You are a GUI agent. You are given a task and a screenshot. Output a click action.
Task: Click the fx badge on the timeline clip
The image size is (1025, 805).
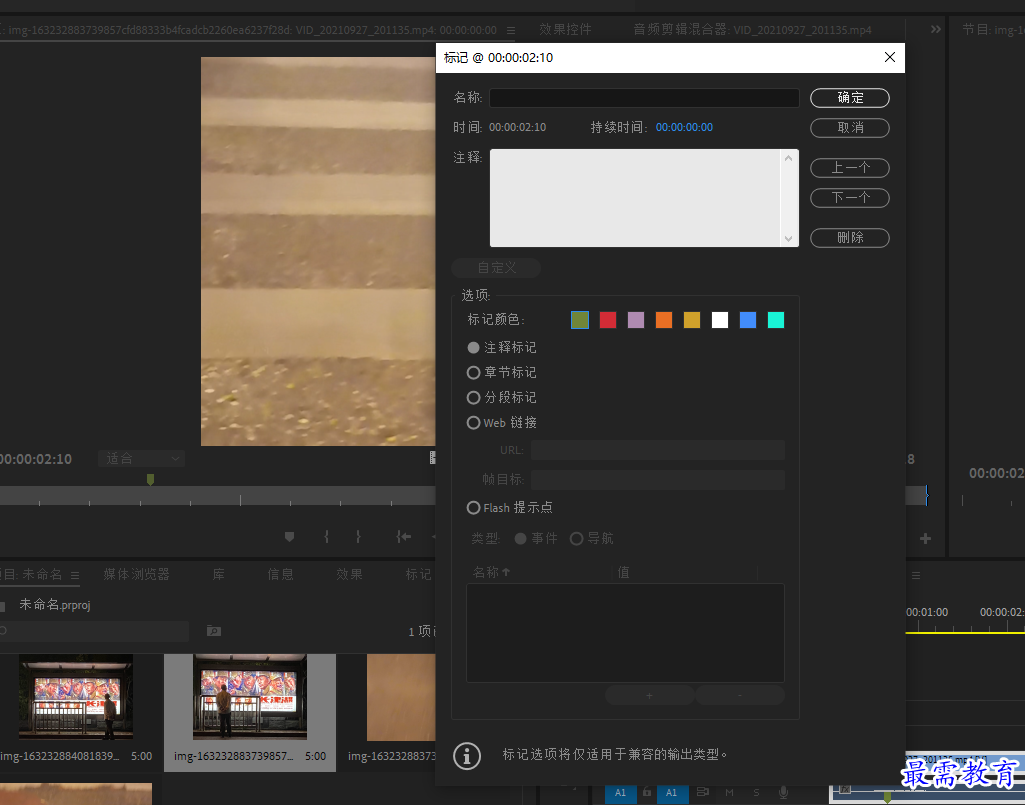[x=845, y=789]
